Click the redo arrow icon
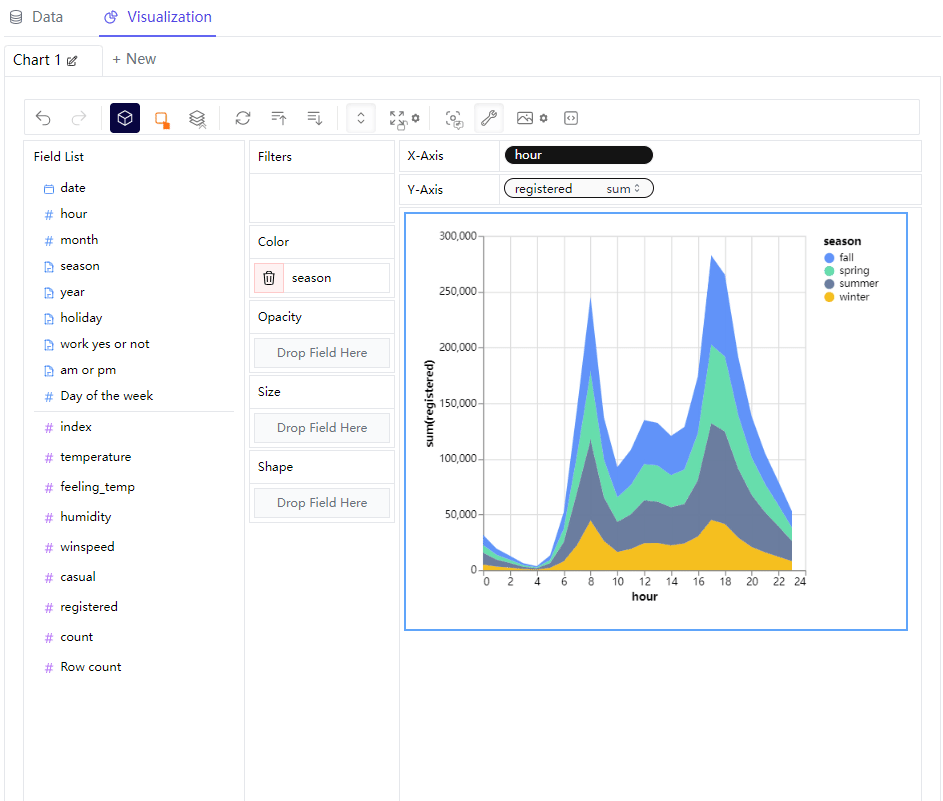943x801 pixels. click(x=79, y=118)
